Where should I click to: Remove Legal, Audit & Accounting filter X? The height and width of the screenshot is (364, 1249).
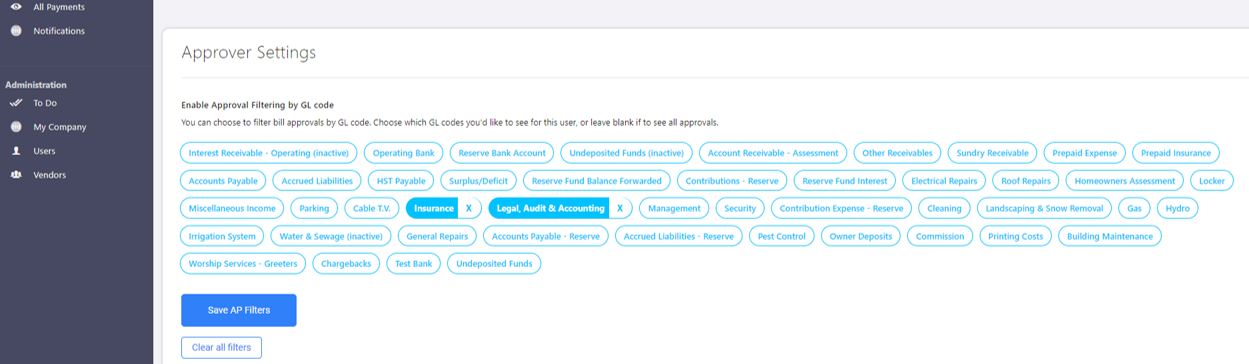(620, 208)
